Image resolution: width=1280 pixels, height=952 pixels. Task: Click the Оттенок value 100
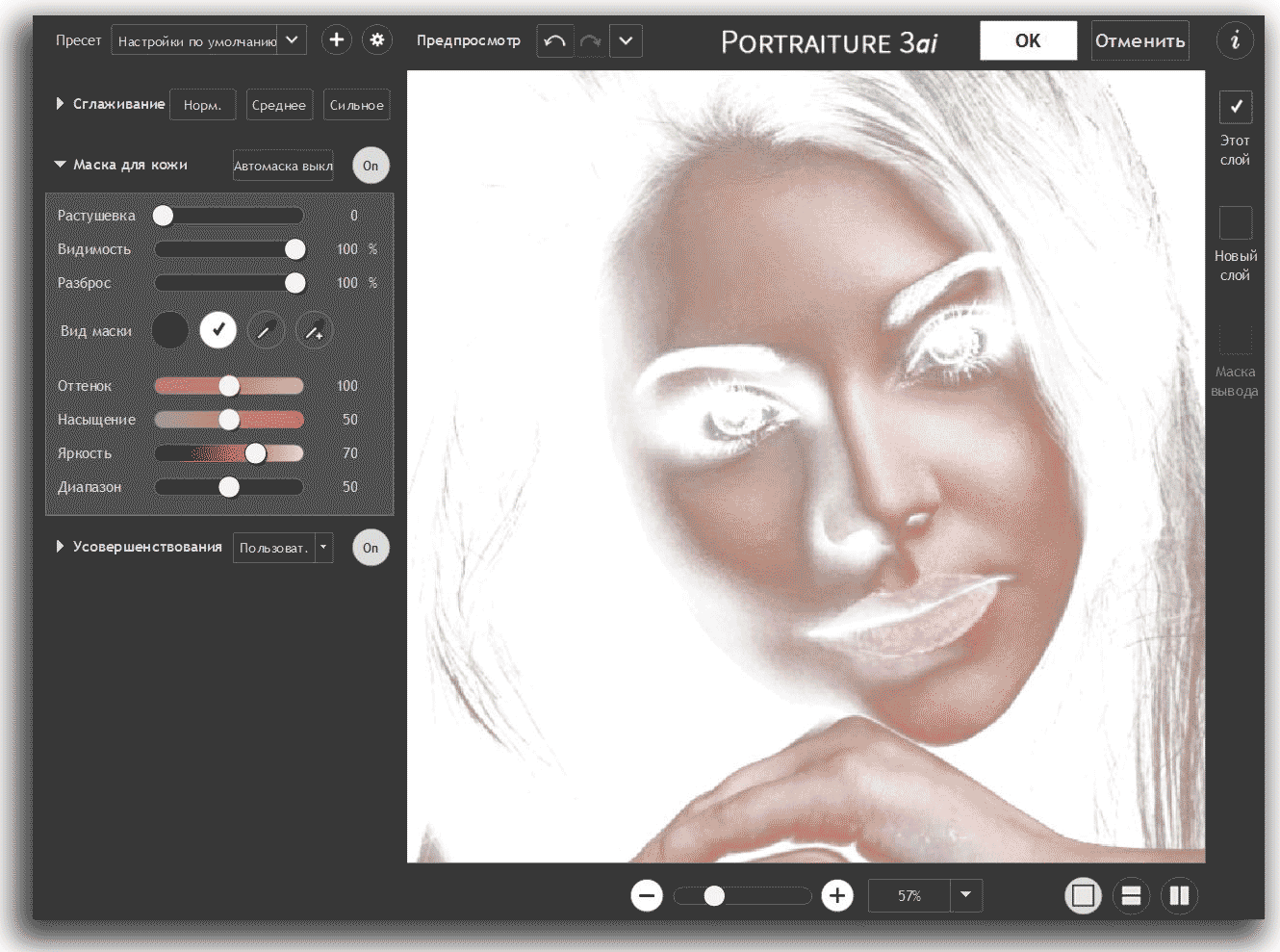tap(347, 386)
